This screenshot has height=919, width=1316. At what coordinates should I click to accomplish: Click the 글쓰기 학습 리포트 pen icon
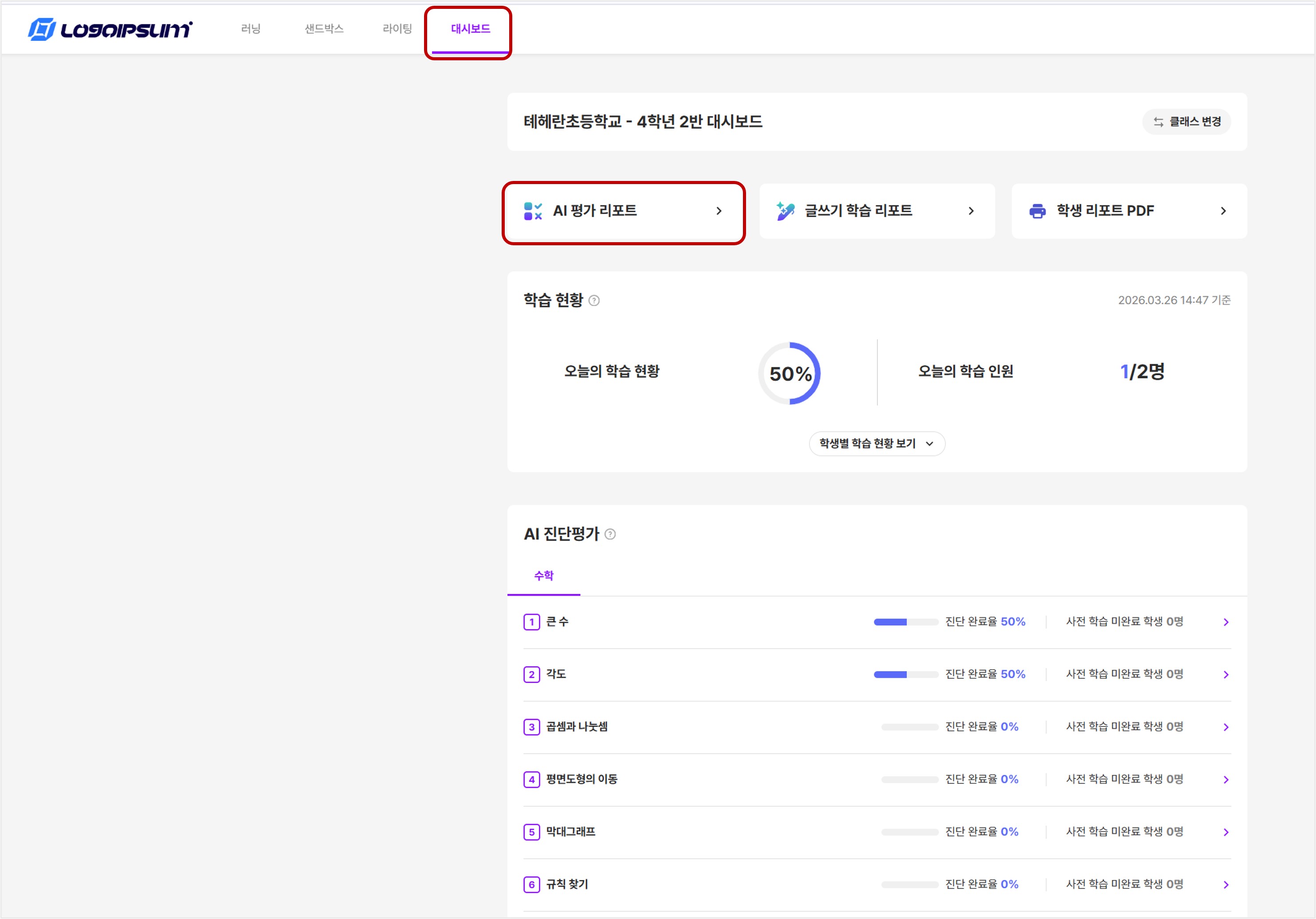point(785,211)
